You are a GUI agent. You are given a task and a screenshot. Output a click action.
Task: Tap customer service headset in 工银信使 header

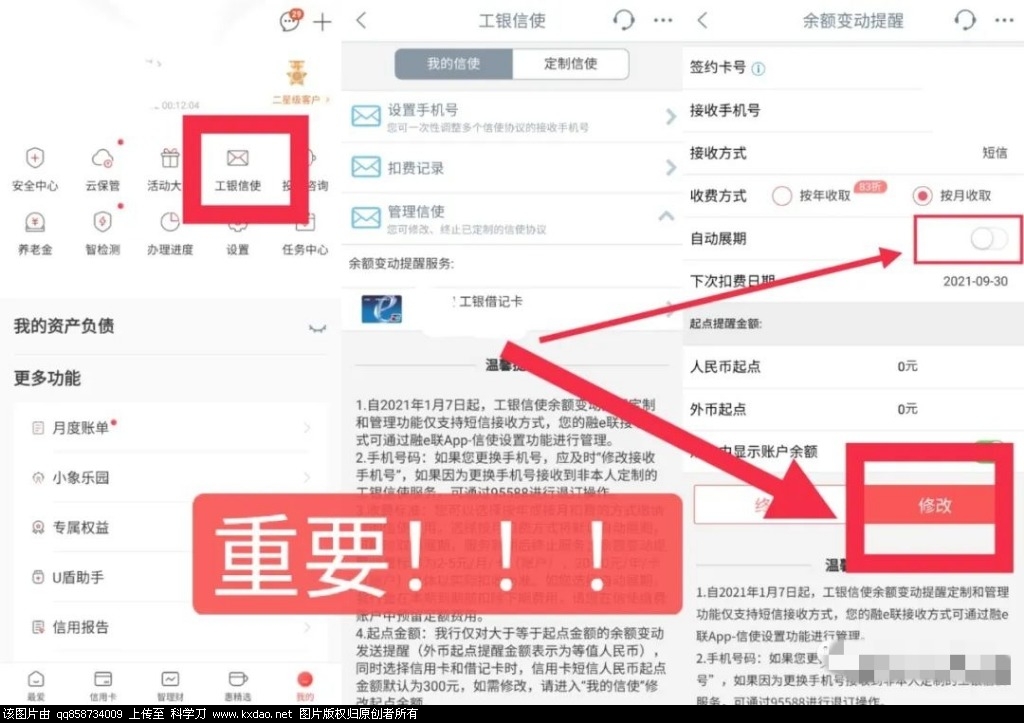click(623, 20)
